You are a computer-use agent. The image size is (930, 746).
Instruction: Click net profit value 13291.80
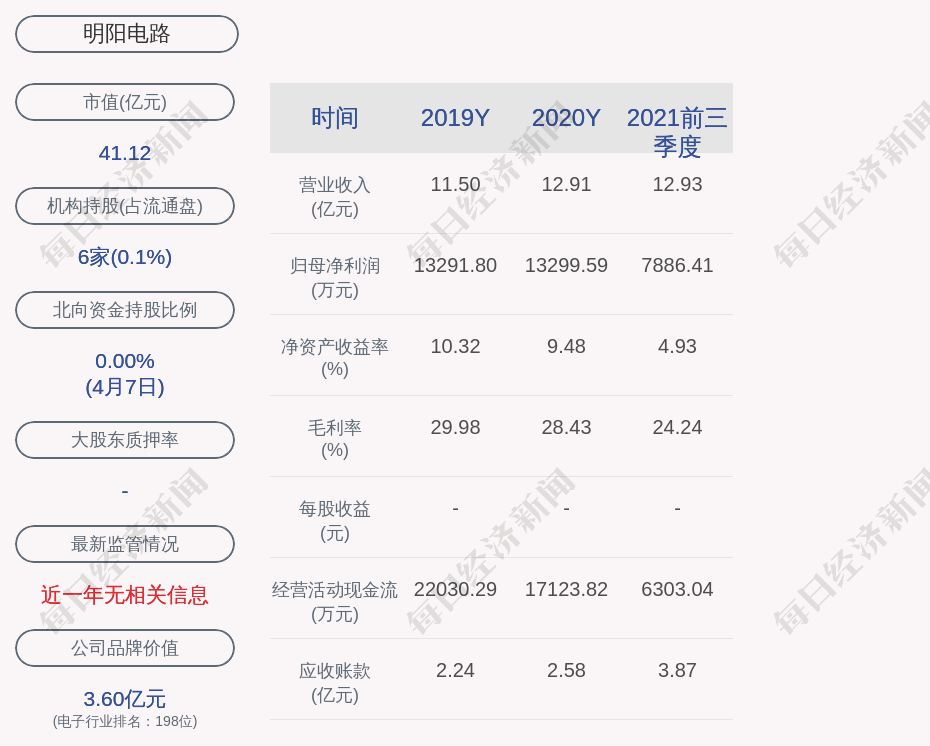(x=455, y=265)
